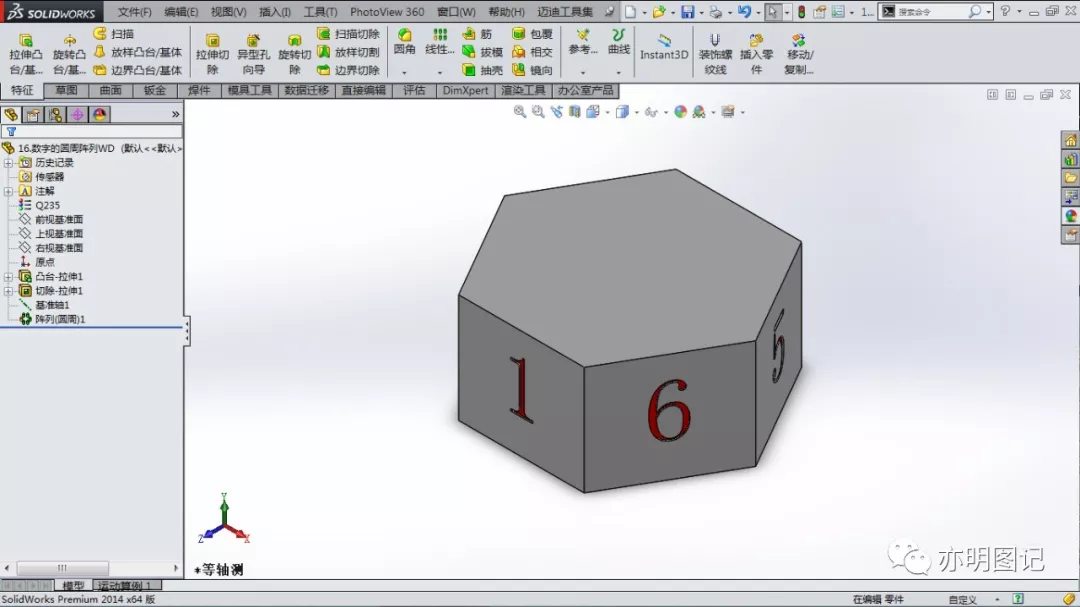1080x607 pixels.
Task: Select the Extruded Cut (拉伸切除) tool
Action: click(212, 53)
